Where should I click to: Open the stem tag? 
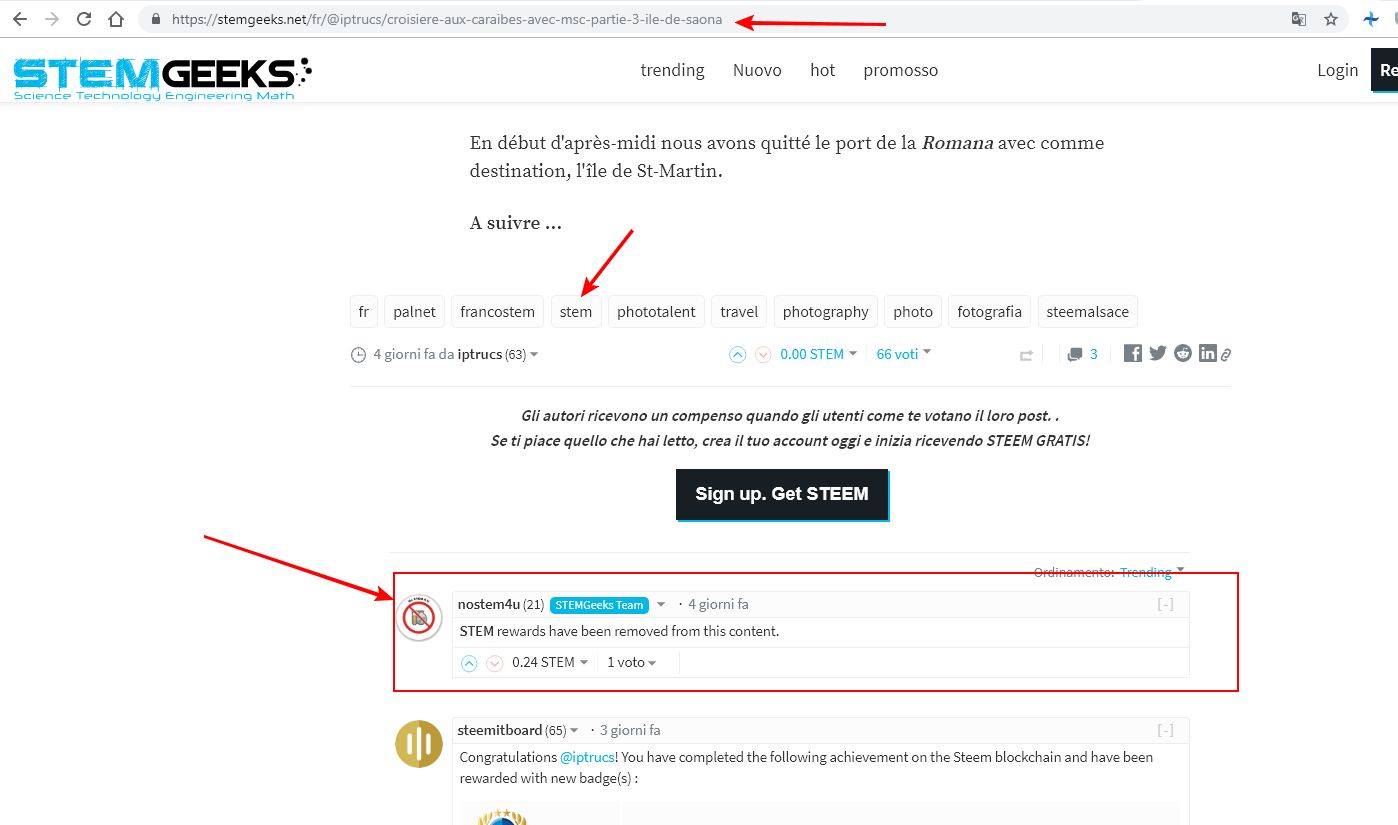[576, 312]
